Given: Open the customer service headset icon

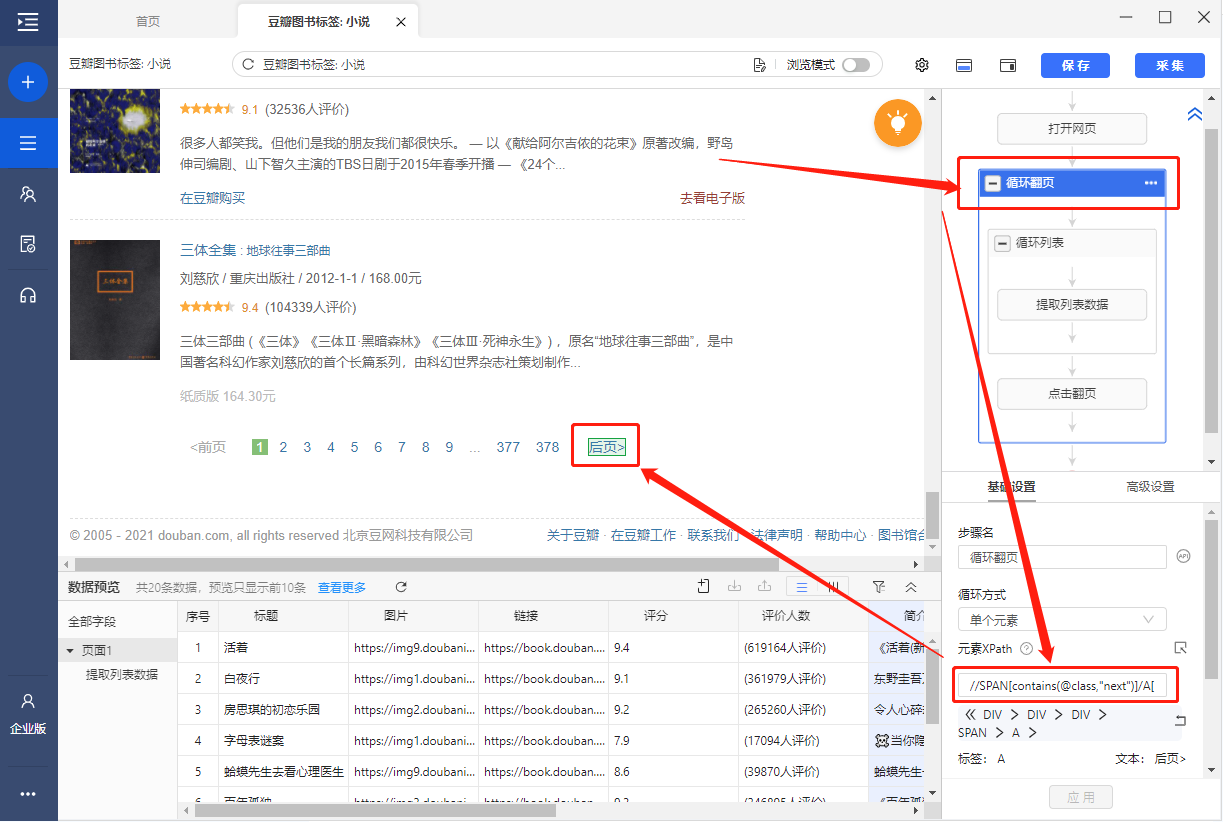Looking at the screenshot, I should [28, 295].
